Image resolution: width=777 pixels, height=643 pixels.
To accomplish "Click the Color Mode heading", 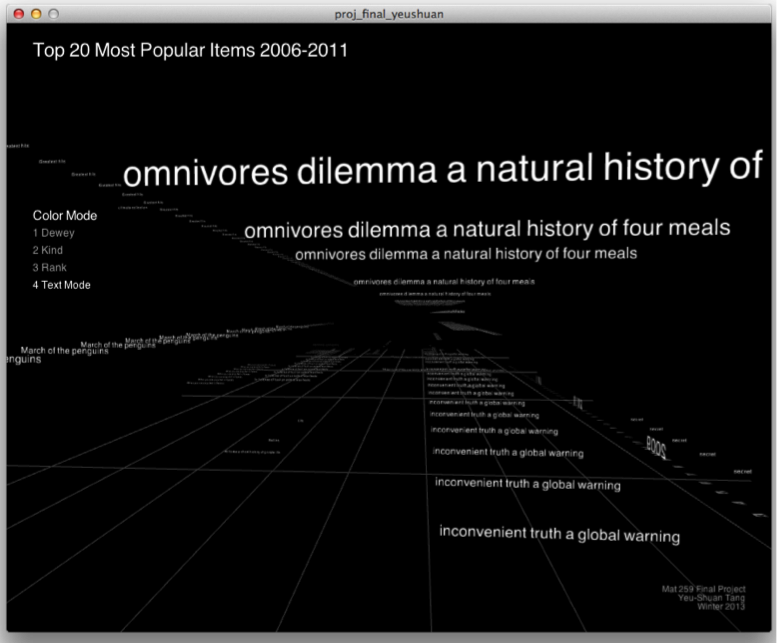I will coord(65,215).
